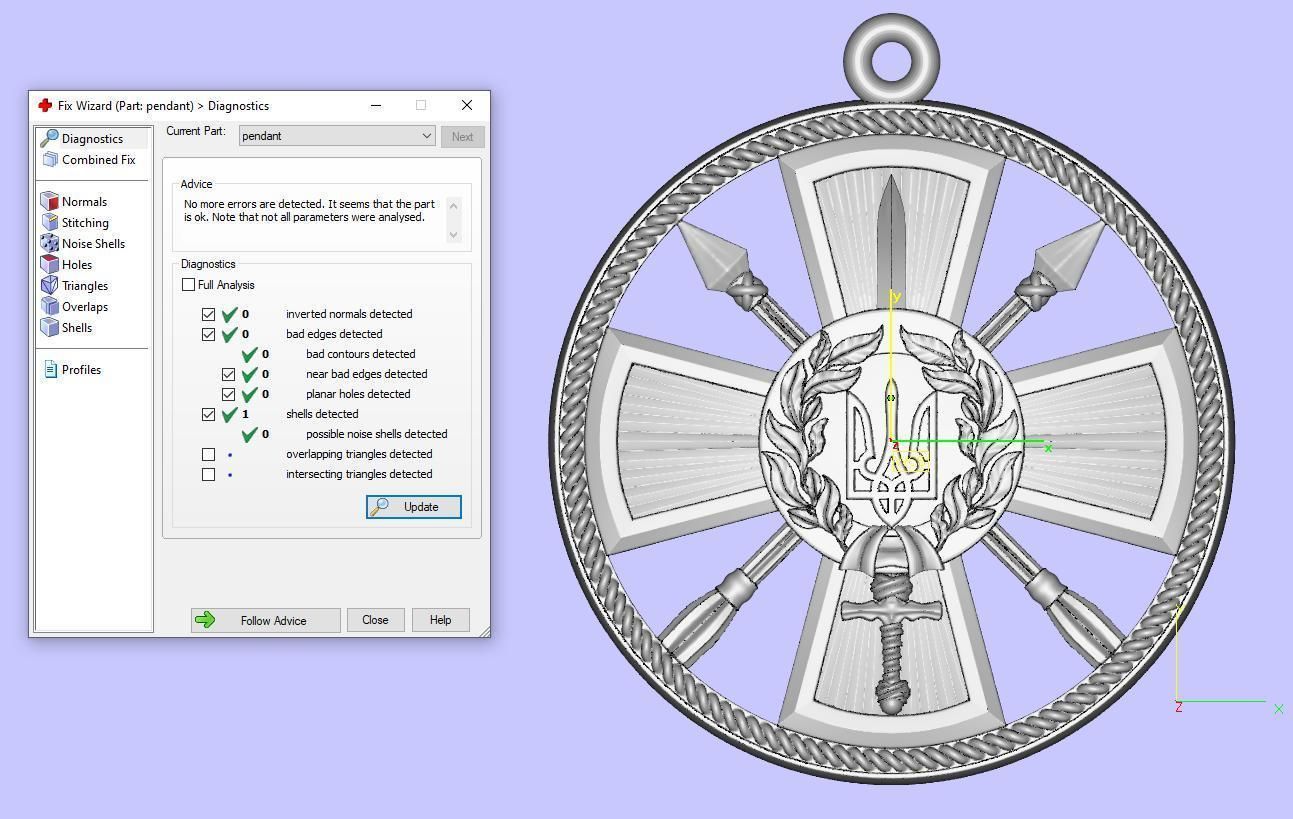1293x819 pixels.
Task: Click the Follow Advice button
Action: click(265, 620)
